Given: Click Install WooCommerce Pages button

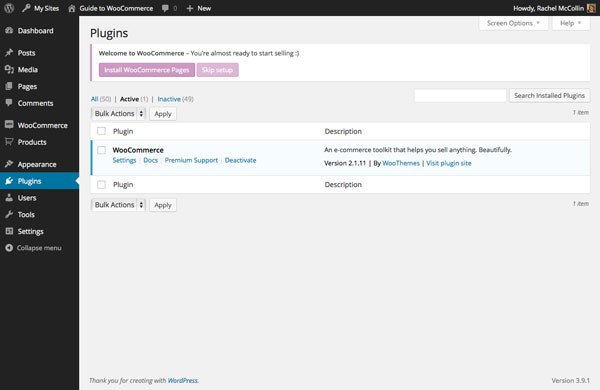Looking at the screenshot, I should (147, 70).
